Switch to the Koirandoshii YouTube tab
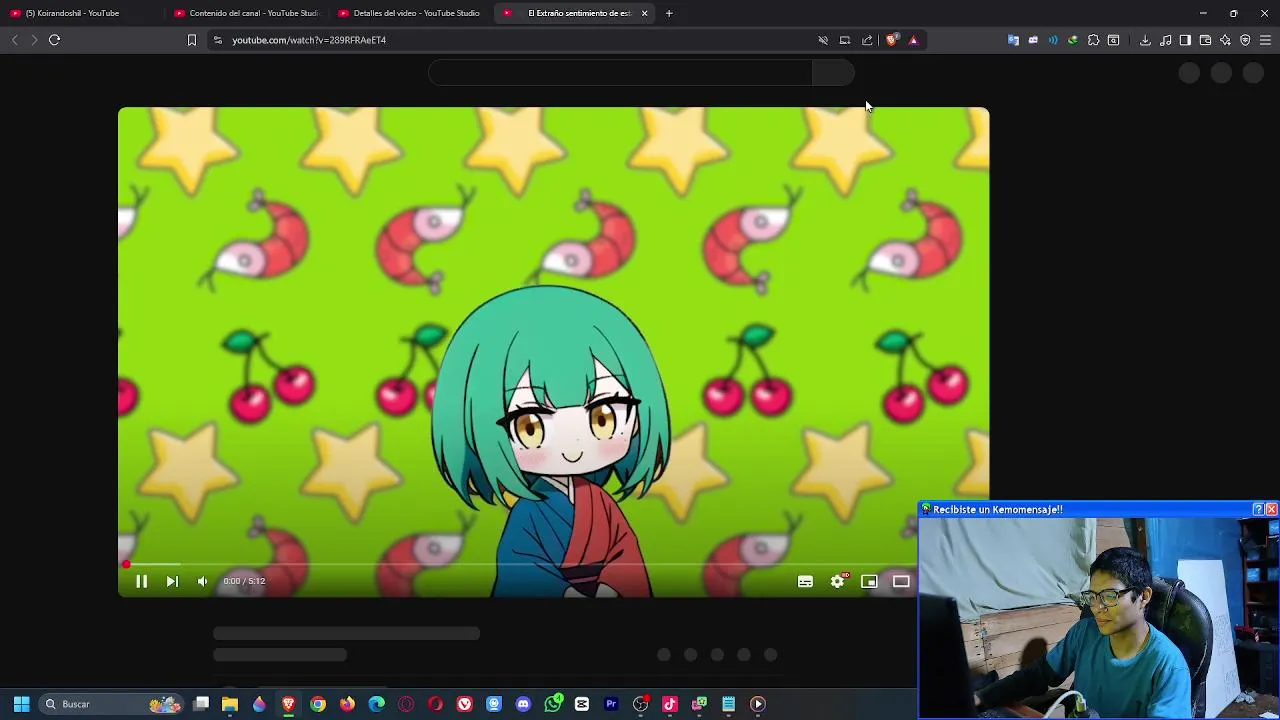This screenshot has width=1280, height=720. pos(80,13)
